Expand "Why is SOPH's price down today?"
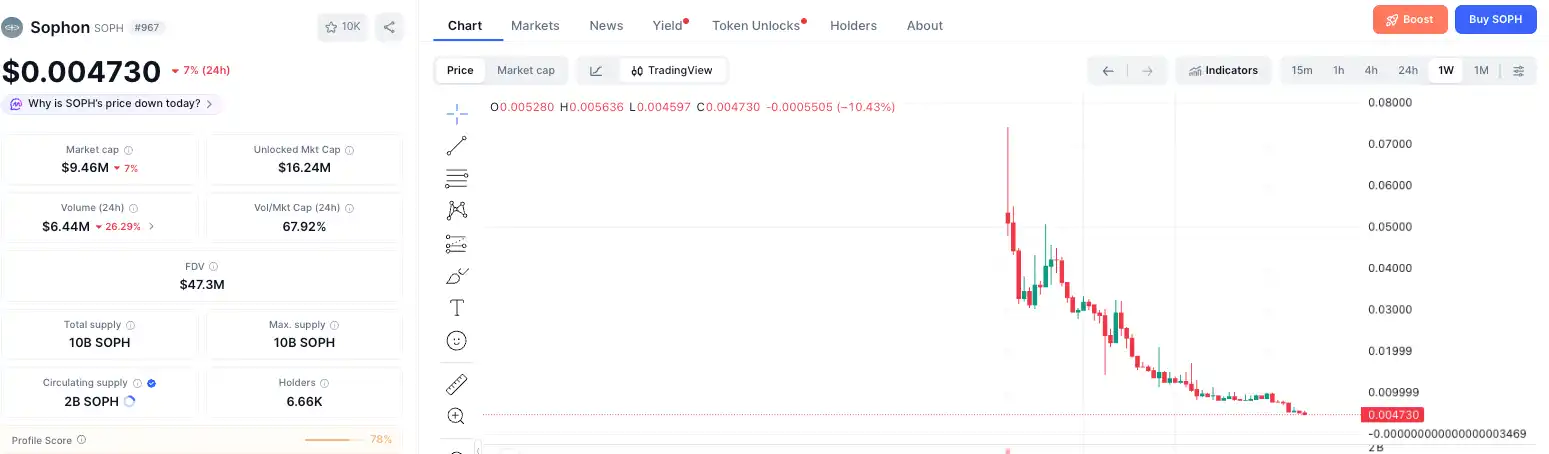 111,104
